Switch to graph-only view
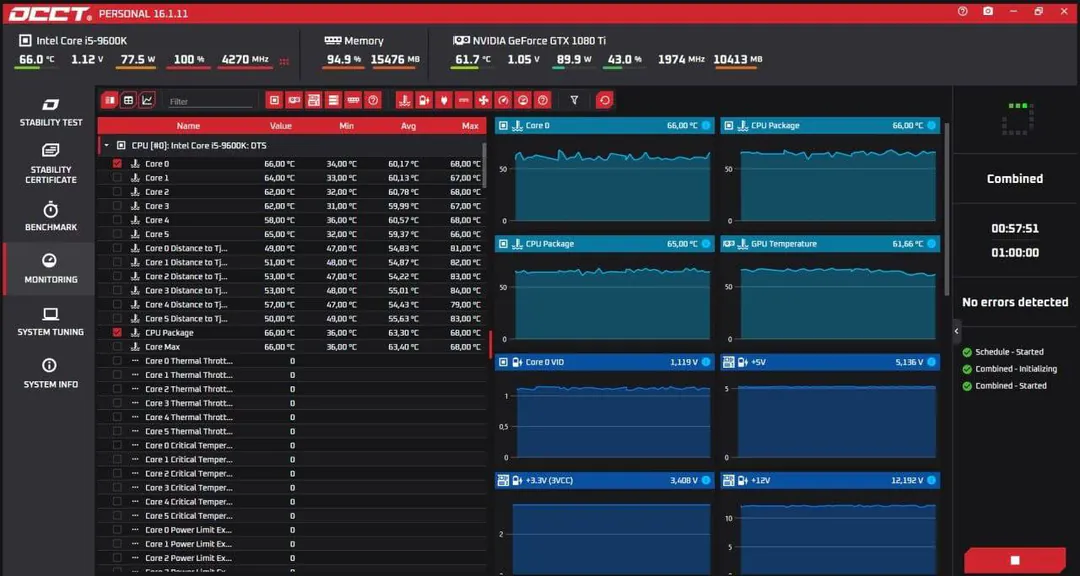This screenshot has width=1080, height=576. 147,101
